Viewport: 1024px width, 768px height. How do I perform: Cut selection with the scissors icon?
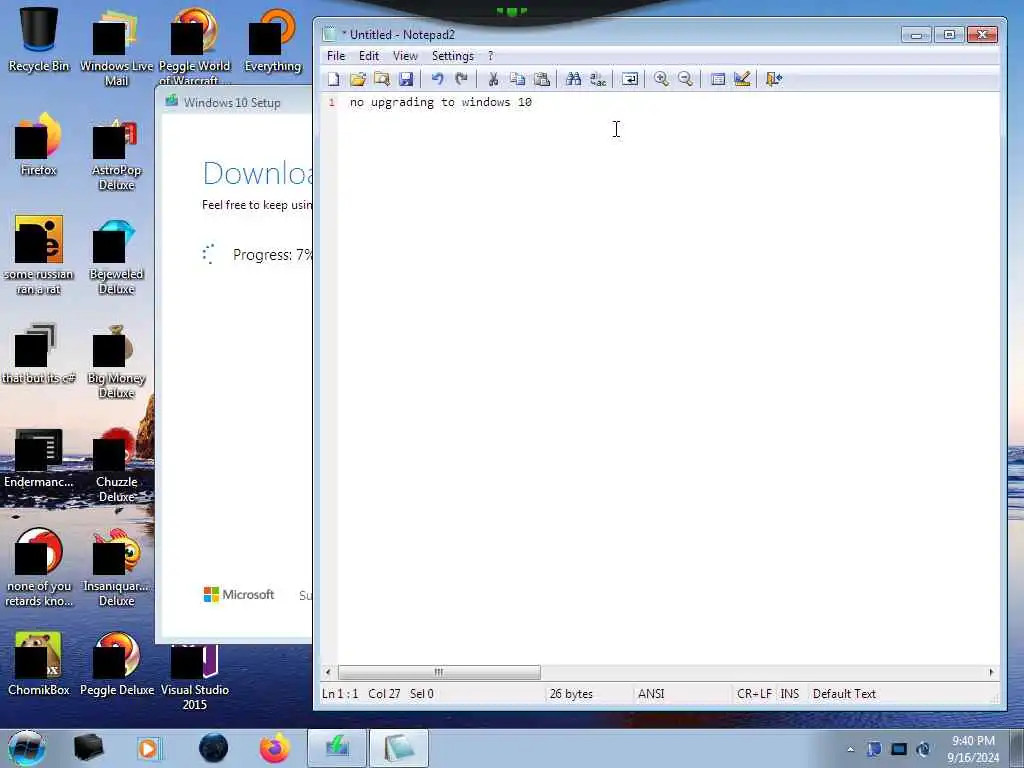click(493, 80)
